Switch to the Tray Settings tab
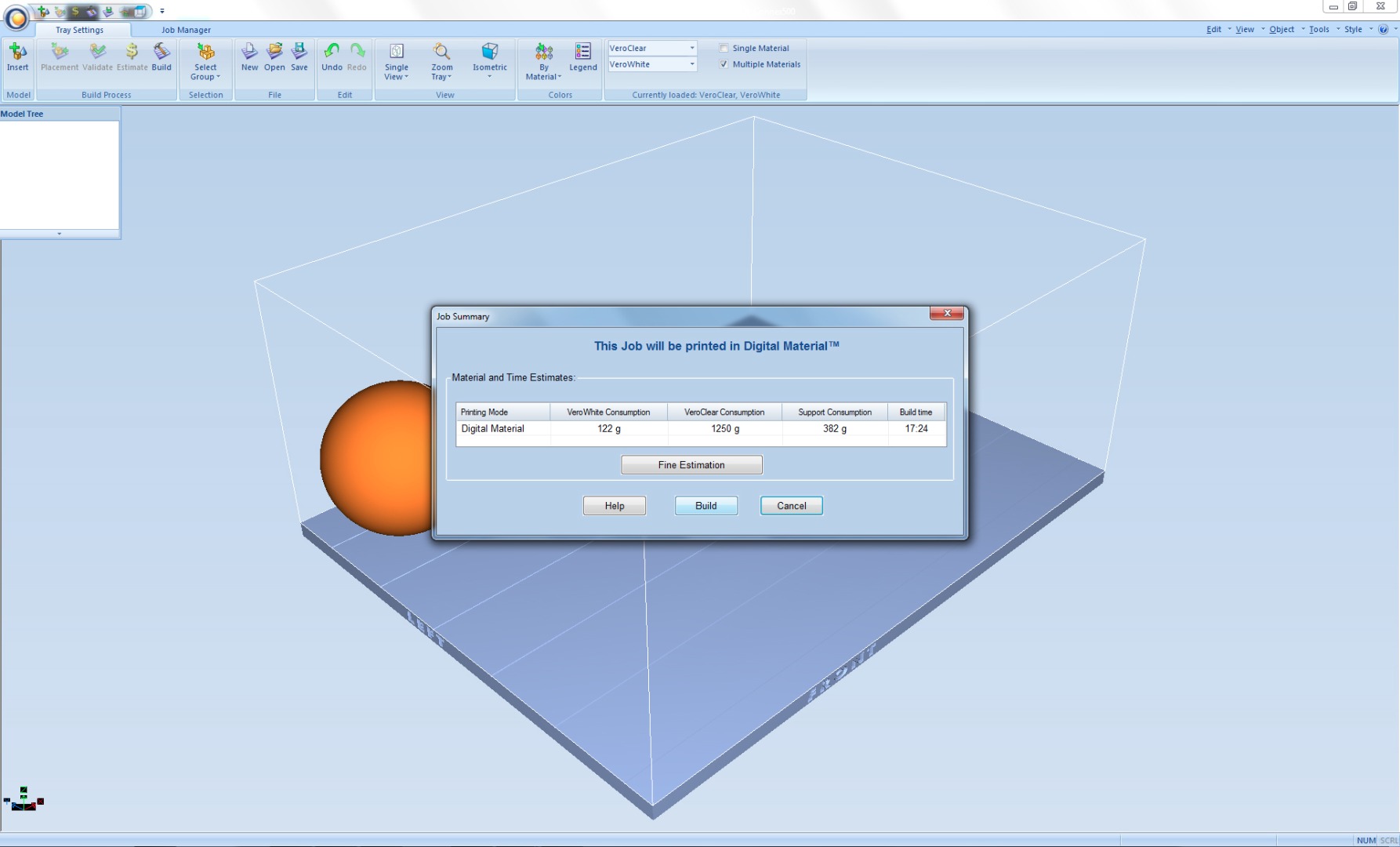 click(x=79, y=30)
